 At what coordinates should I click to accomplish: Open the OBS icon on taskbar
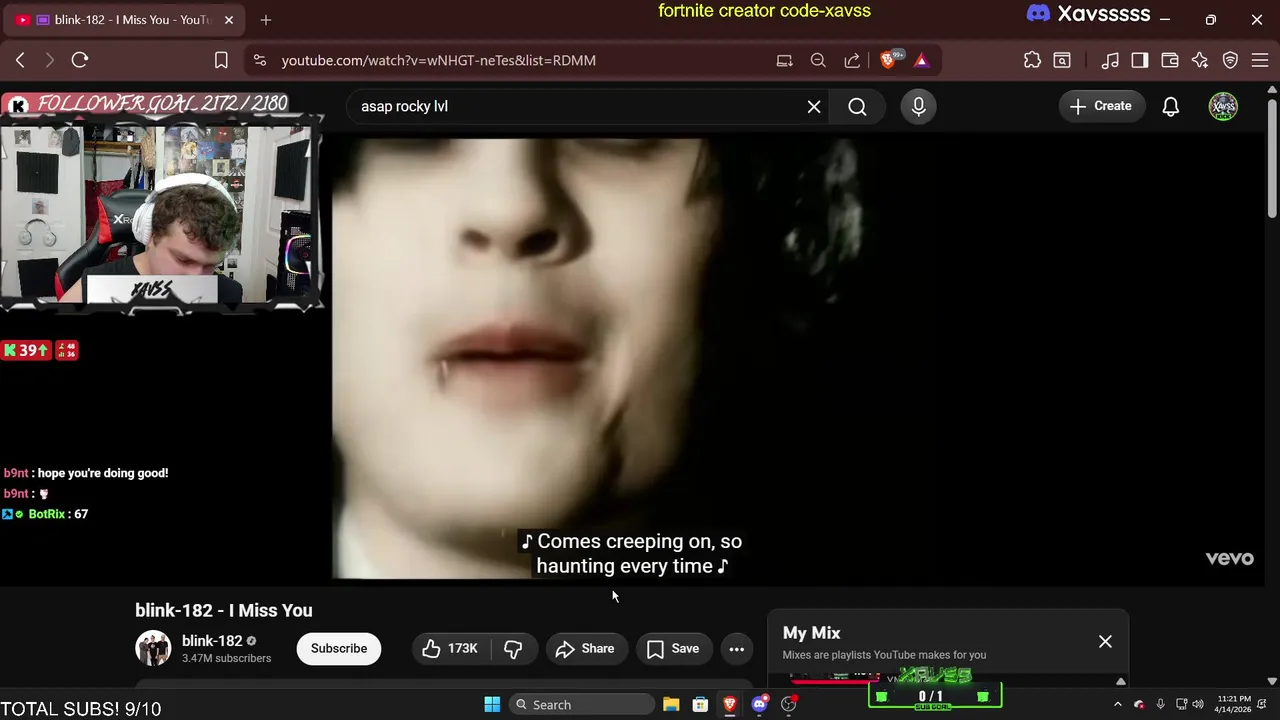[x=789, y=704]
